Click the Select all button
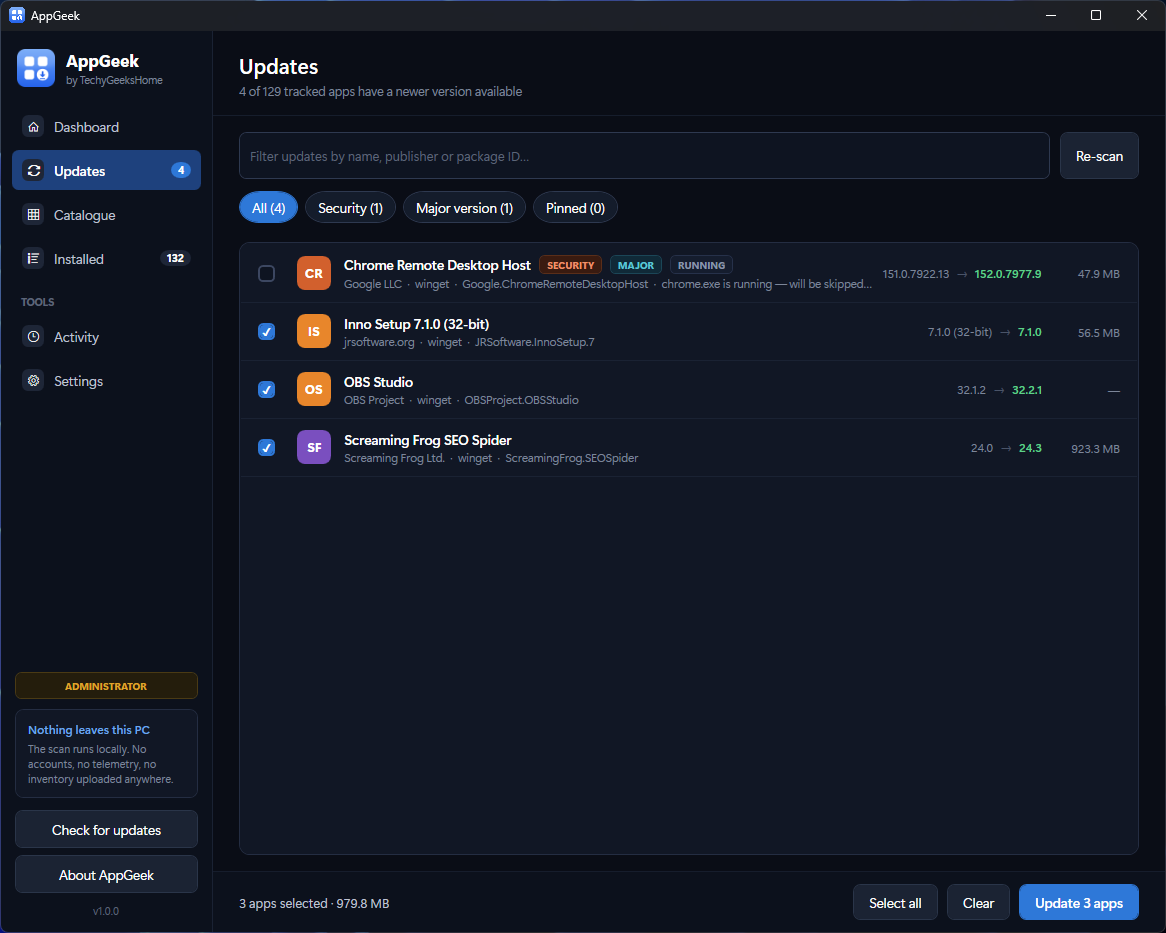Viewport: 1166px width, 933px height. click(x=895, y=903)
